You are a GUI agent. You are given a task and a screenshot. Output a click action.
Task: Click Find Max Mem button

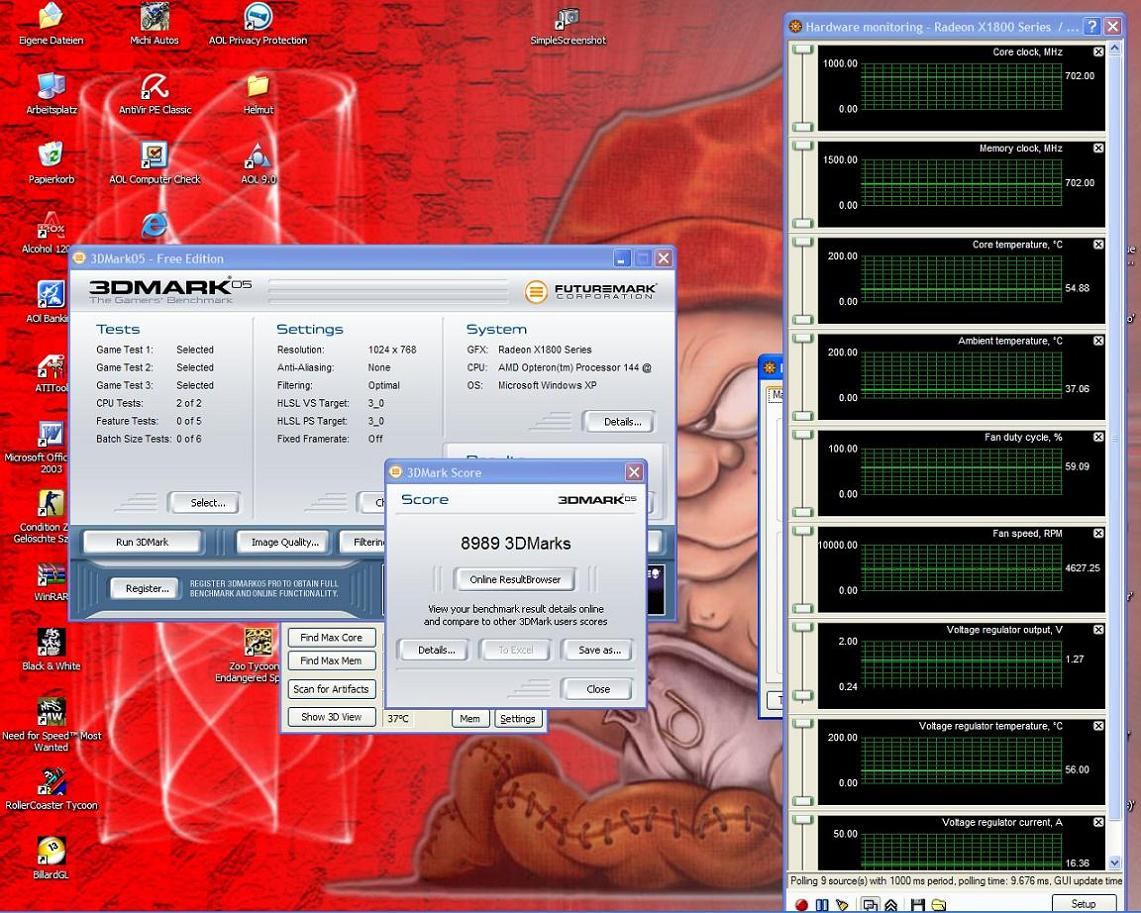tap(331, 661)
